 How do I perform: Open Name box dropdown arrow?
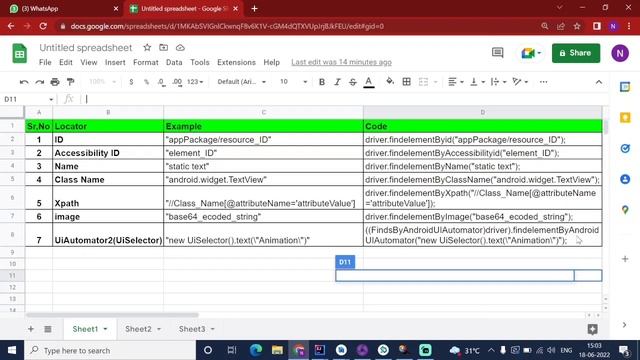51,99
